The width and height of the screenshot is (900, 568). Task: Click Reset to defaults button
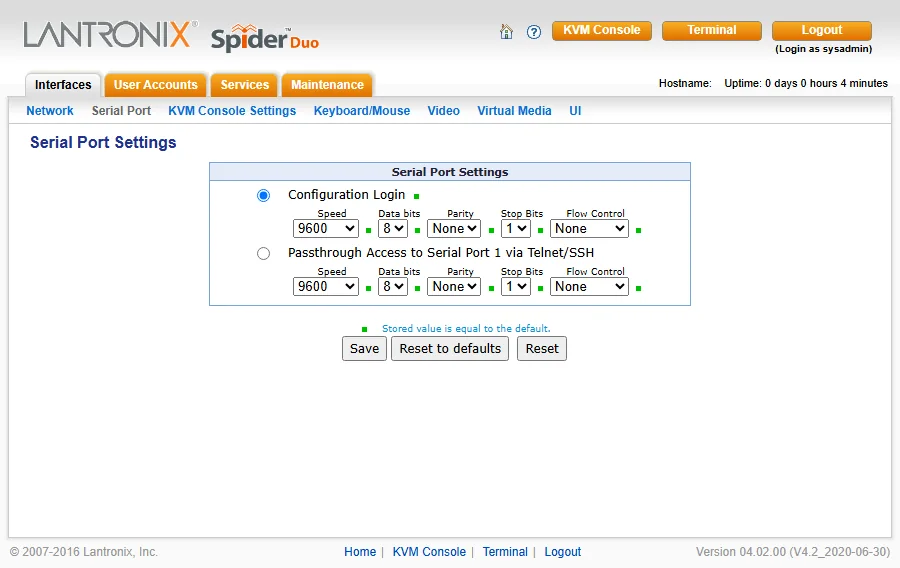[x=450, y=348]
